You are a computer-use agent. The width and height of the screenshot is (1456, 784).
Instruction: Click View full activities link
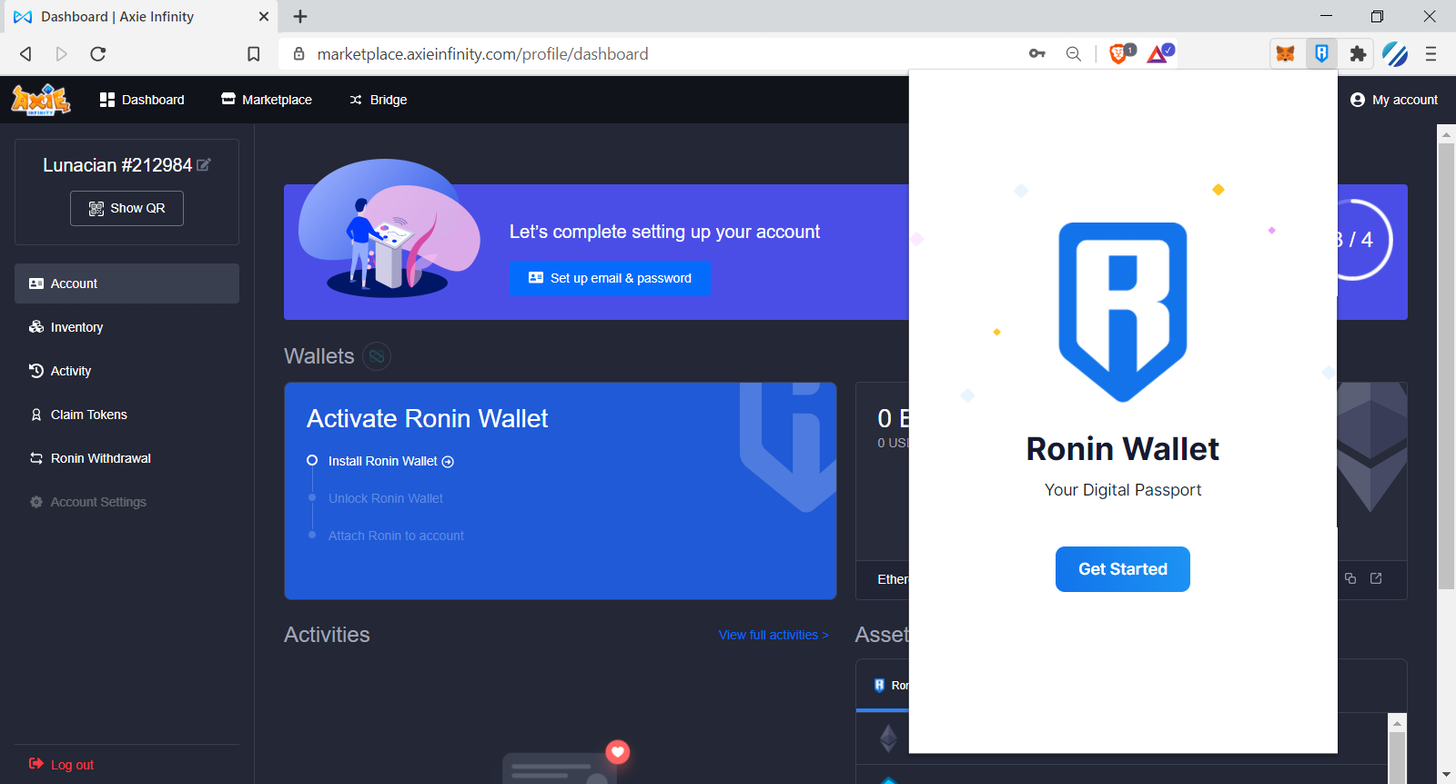[773, 635]
